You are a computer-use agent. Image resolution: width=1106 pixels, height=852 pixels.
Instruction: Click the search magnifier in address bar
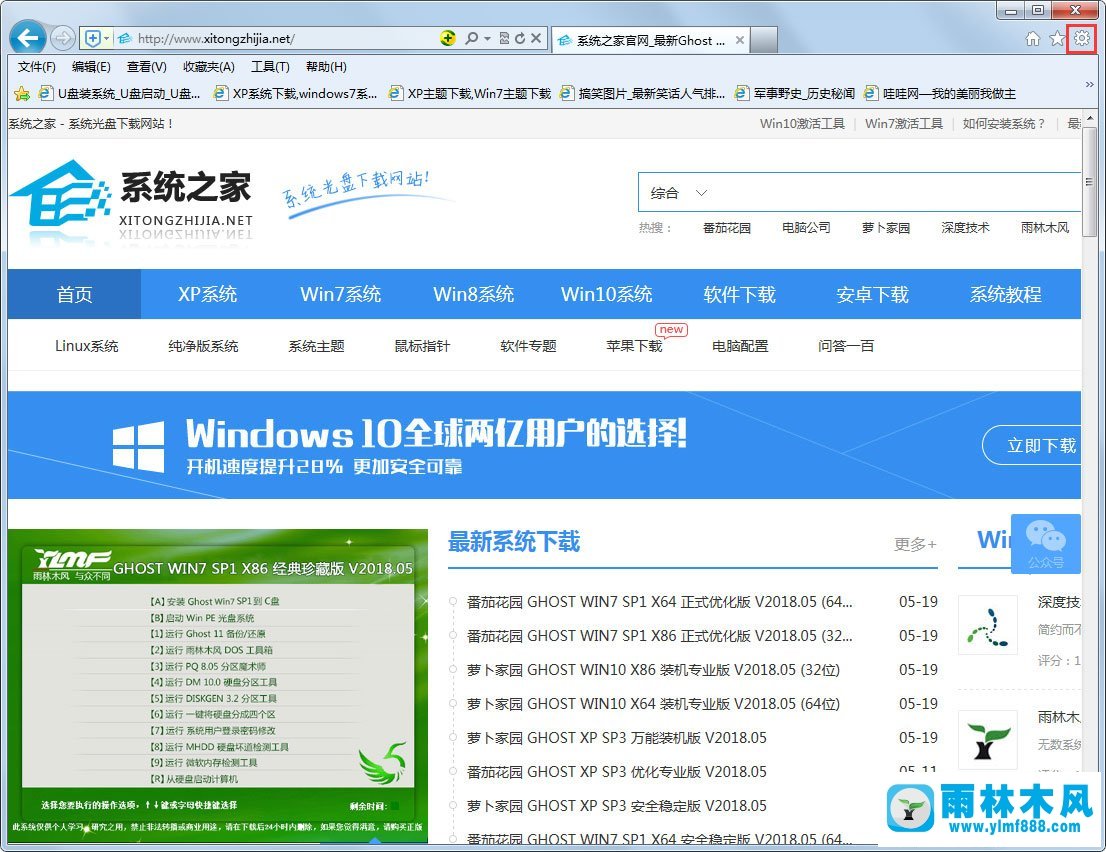tap(471, 38)
